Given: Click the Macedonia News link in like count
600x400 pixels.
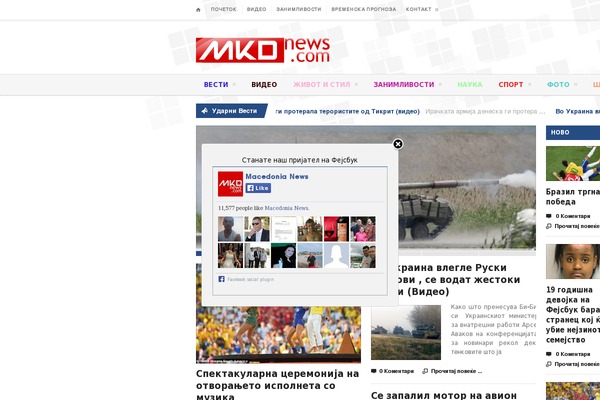Looking at the screenshot, I should [287, 208].
